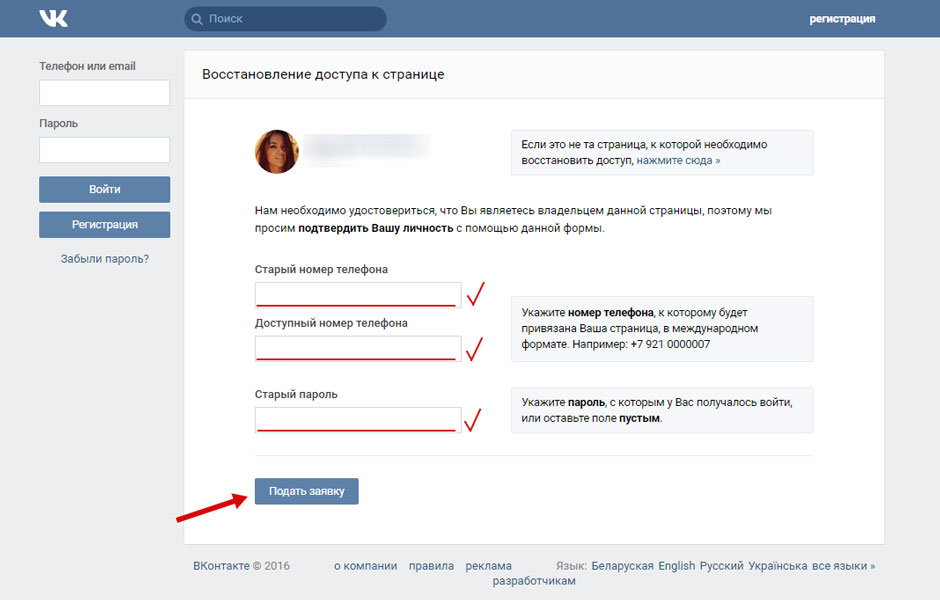The height and width of the screenshot is (600, 940).
Task: Click the VK logo icon
Action: coord(53,19)
